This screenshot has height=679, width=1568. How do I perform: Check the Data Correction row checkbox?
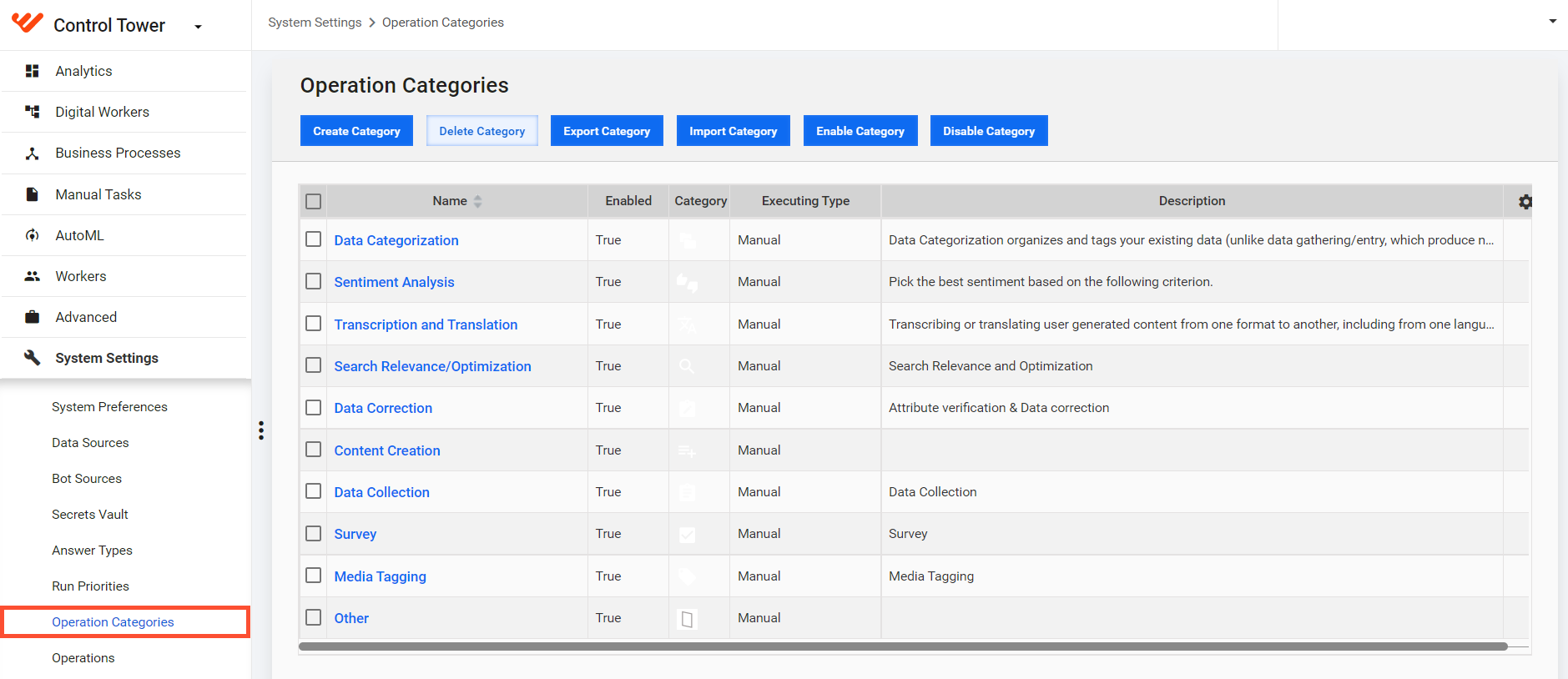314,407
